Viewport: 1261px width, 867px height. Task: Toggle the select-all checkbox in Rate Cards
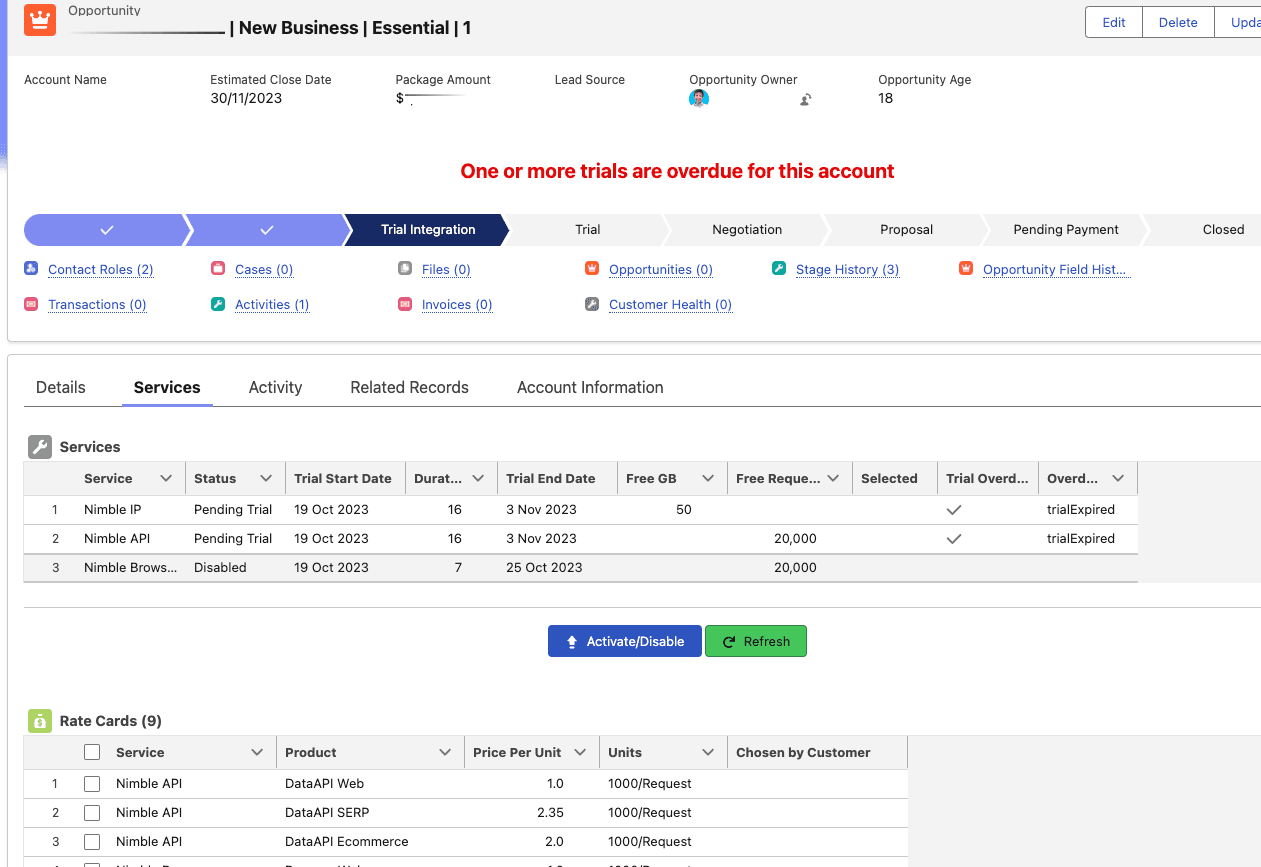point(92,752)
